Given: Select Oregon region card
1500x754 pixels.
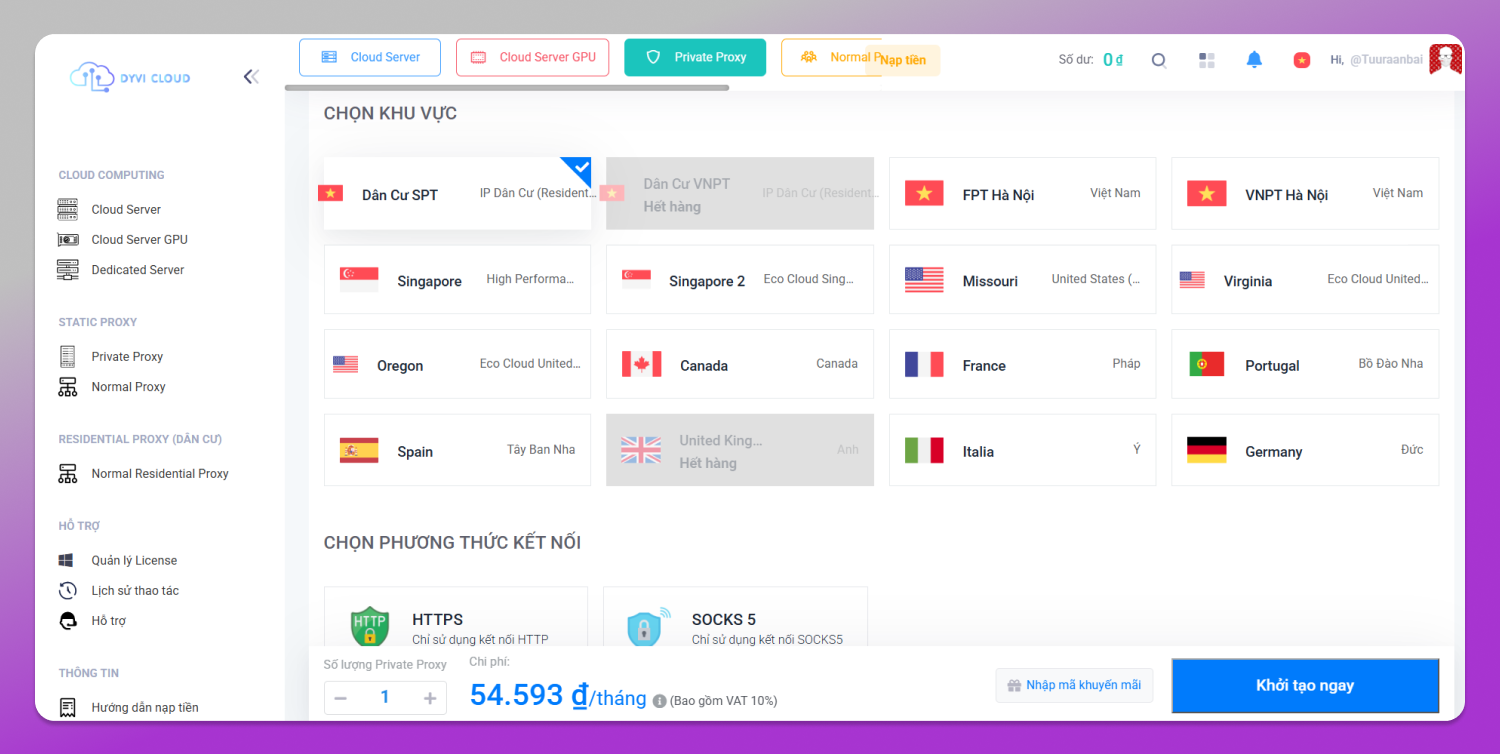Looking at the screenshot, I should pyautogui.click(x=457, y=365).
